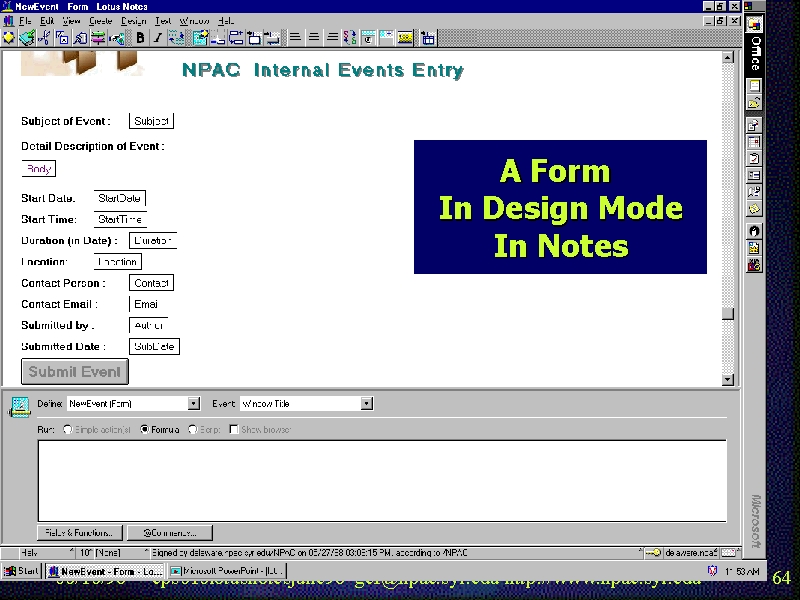Click inside the formula editing box
Image resolution: width=800 pixels, height=600 pixels.
tap(382, 481)
